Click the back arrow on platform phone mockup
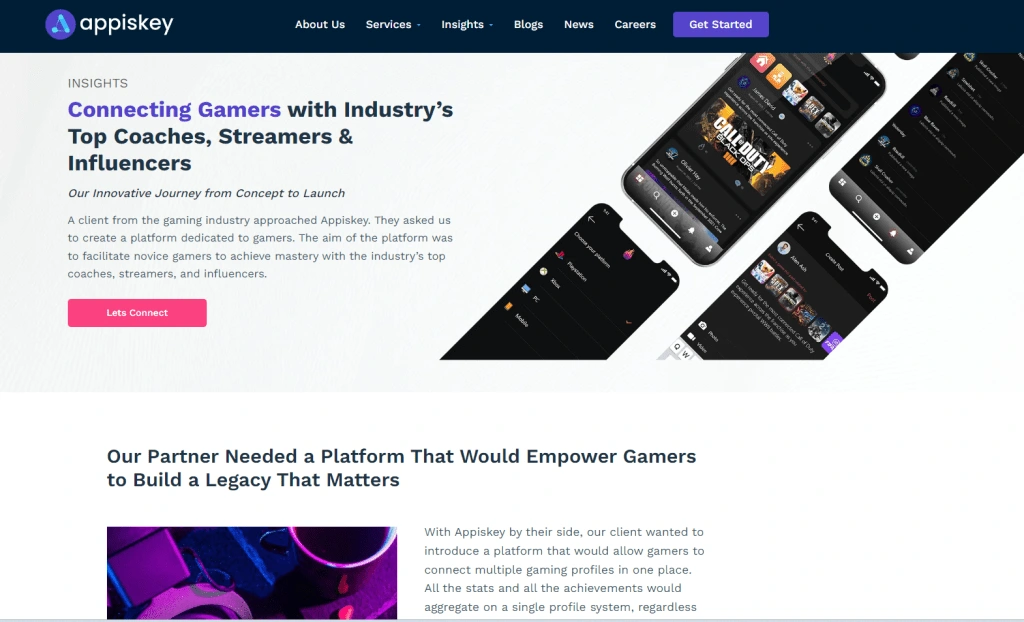The width and height of the screenshot is (1024, 622). [592, 220]
